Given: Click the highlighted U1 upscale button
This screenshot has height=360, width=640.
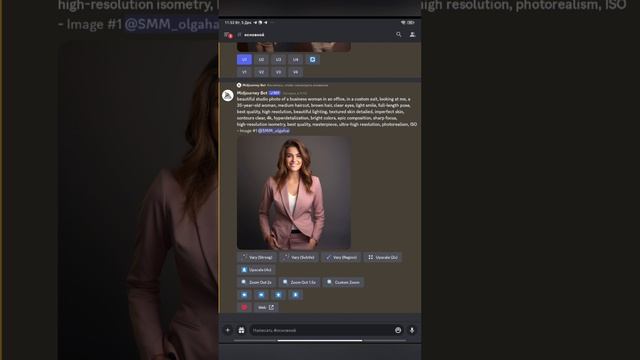Looking at the screenshot, I should [x=244, y=60].
